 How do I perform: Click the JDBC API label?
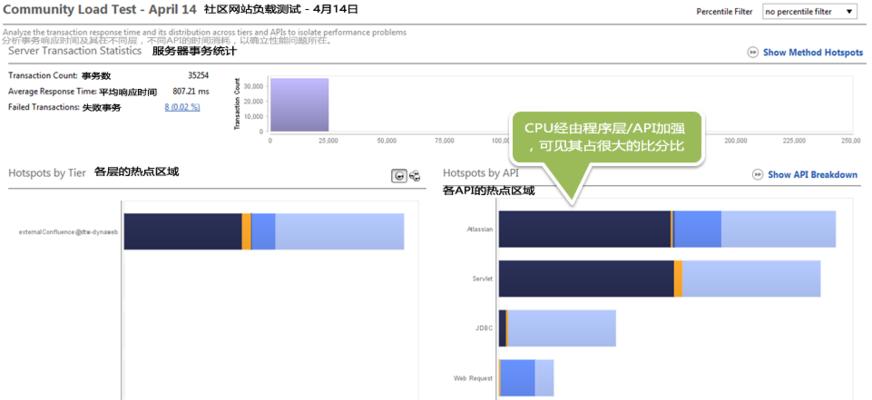pyautogui.click(x=484, y=328)
